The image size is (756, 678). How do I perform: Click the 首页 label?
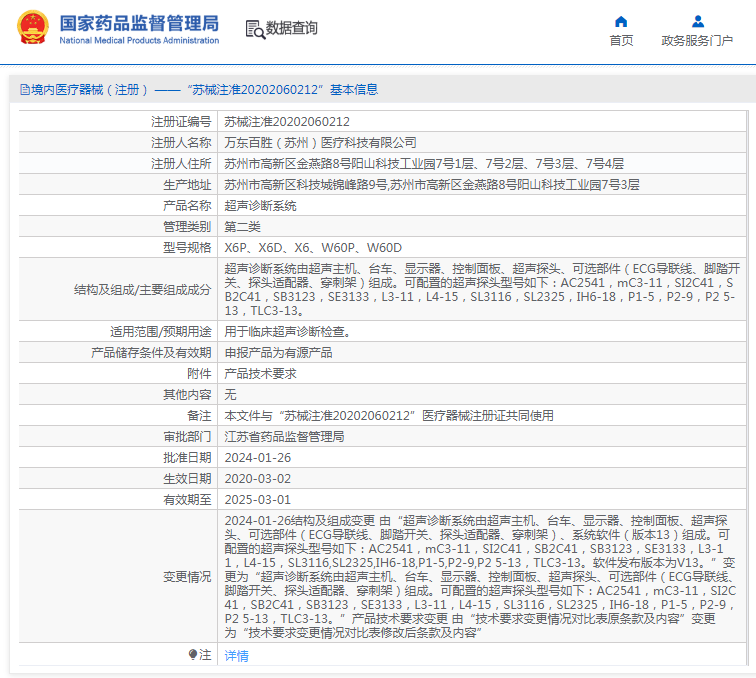pyautogui.click(x=621, y=41)
